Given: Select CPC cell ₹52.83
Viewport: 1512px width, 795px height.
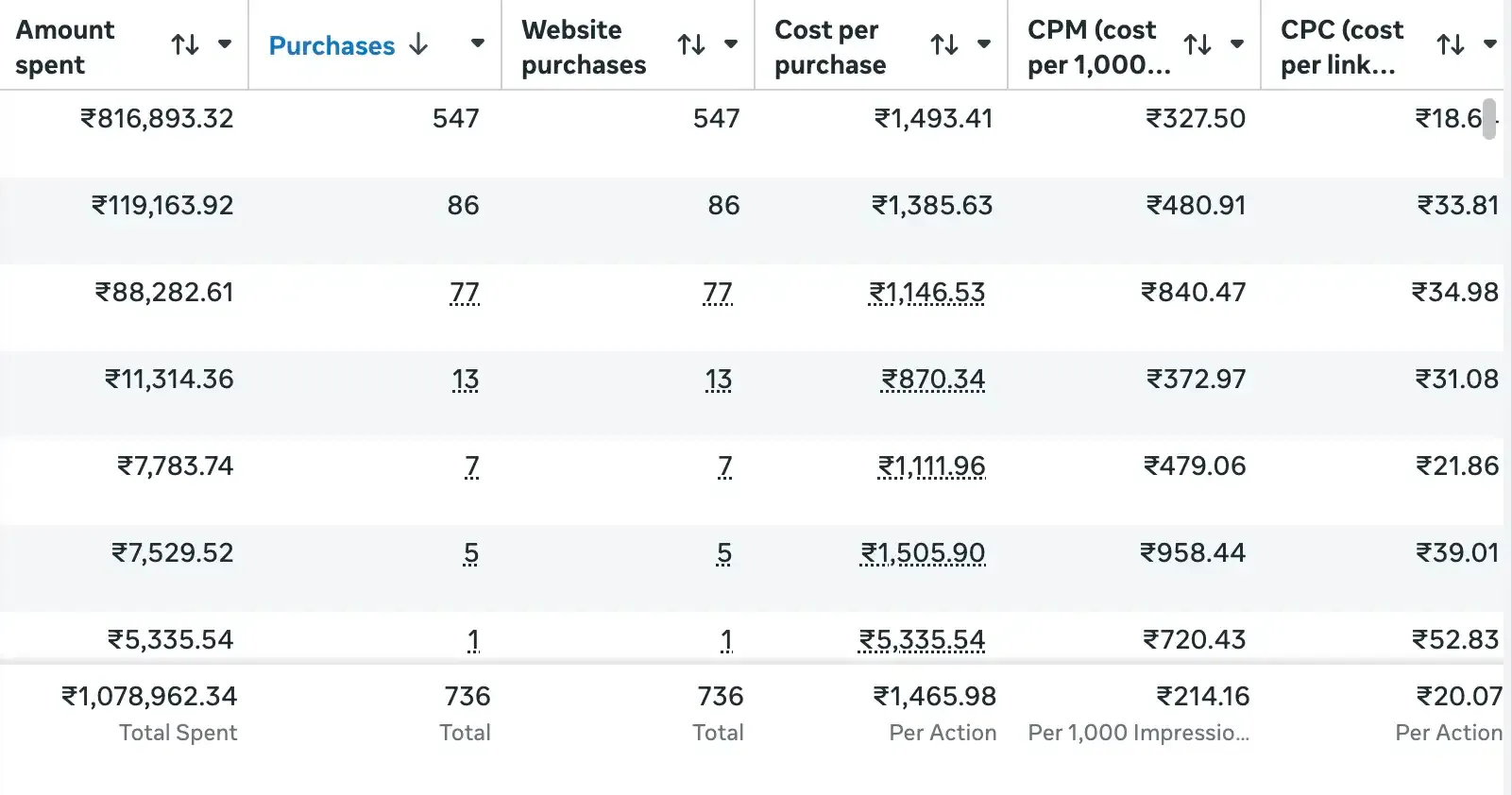Looking at the screenshot, I should coord(1455,640).
